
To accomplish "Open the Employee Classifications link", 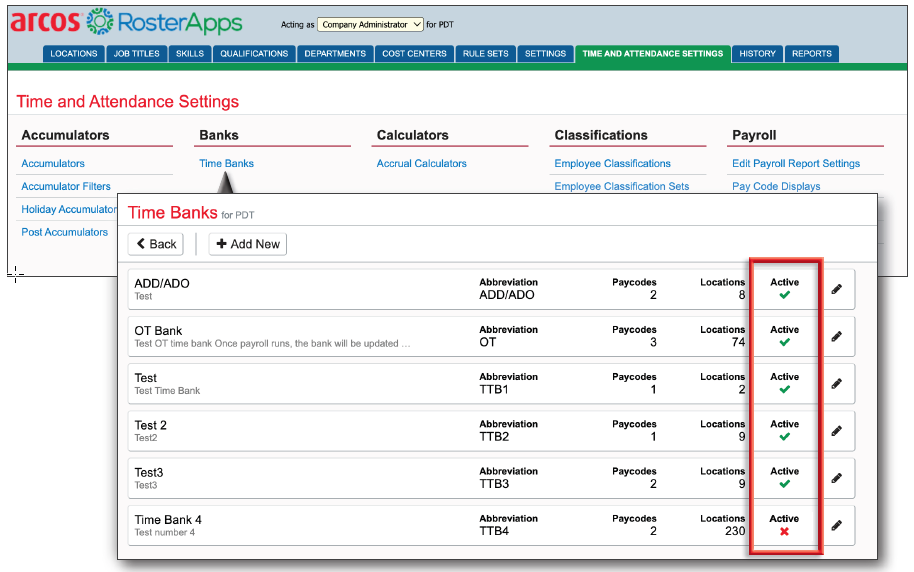I will coord(613,163).
